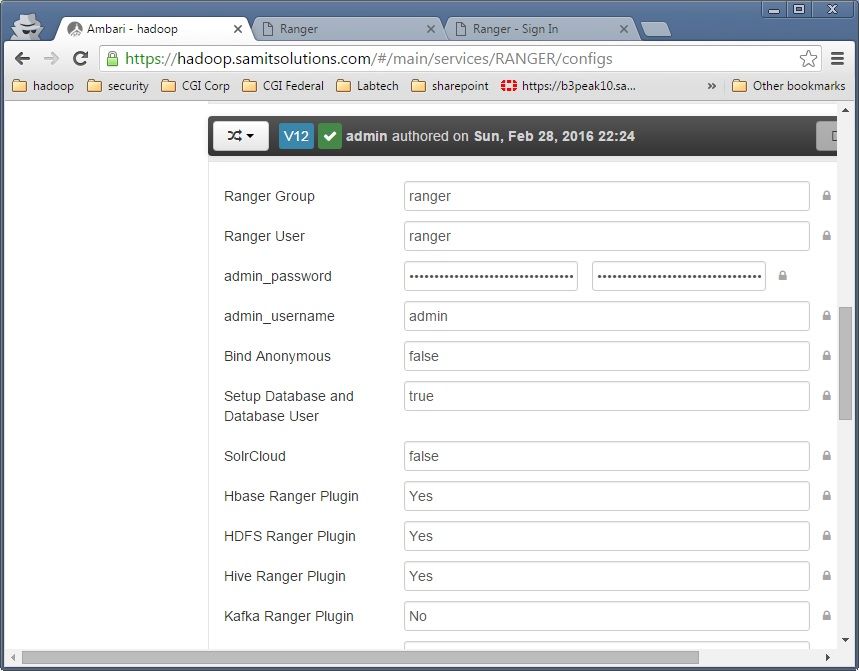This screenshot has width=859, height=671.
Task: Close the Ambari - hadoop tab
Action: [238, 29]
